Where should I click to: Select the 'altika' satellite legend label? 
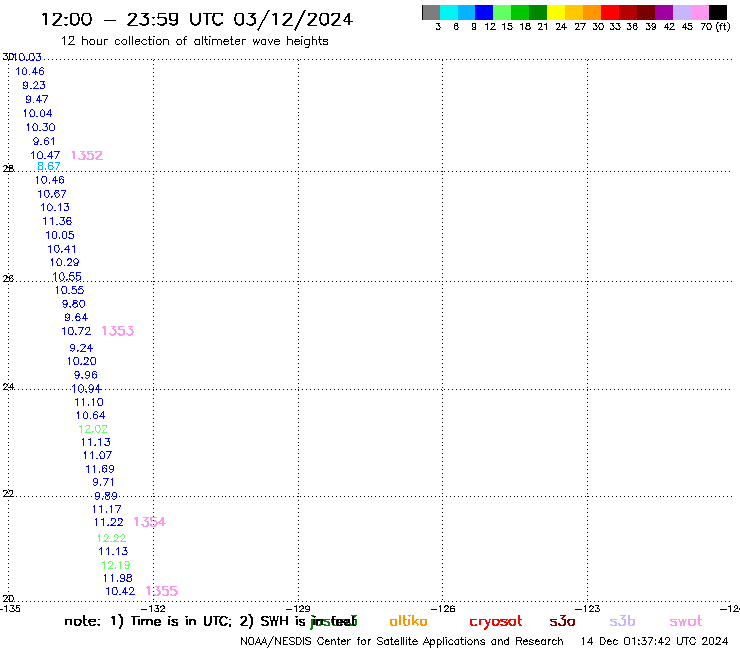[408, 621]
